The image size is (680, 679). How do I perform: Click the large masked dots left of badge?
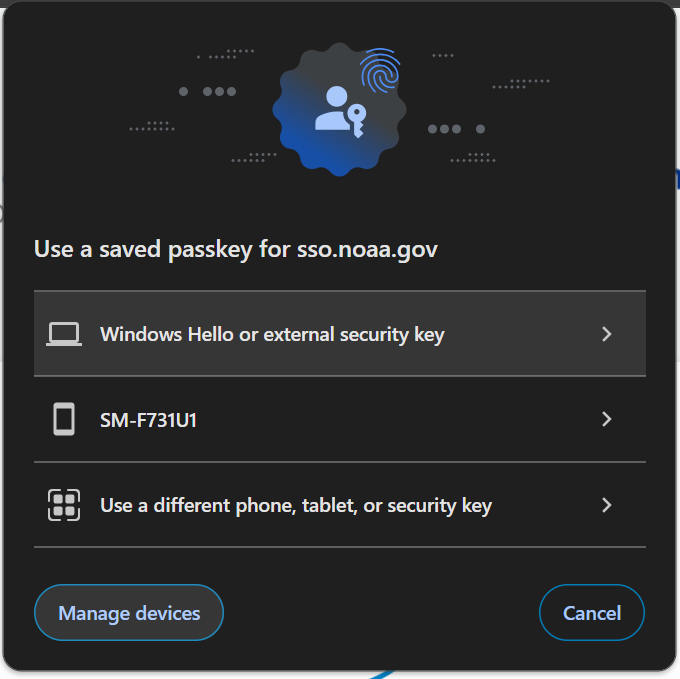207,91
